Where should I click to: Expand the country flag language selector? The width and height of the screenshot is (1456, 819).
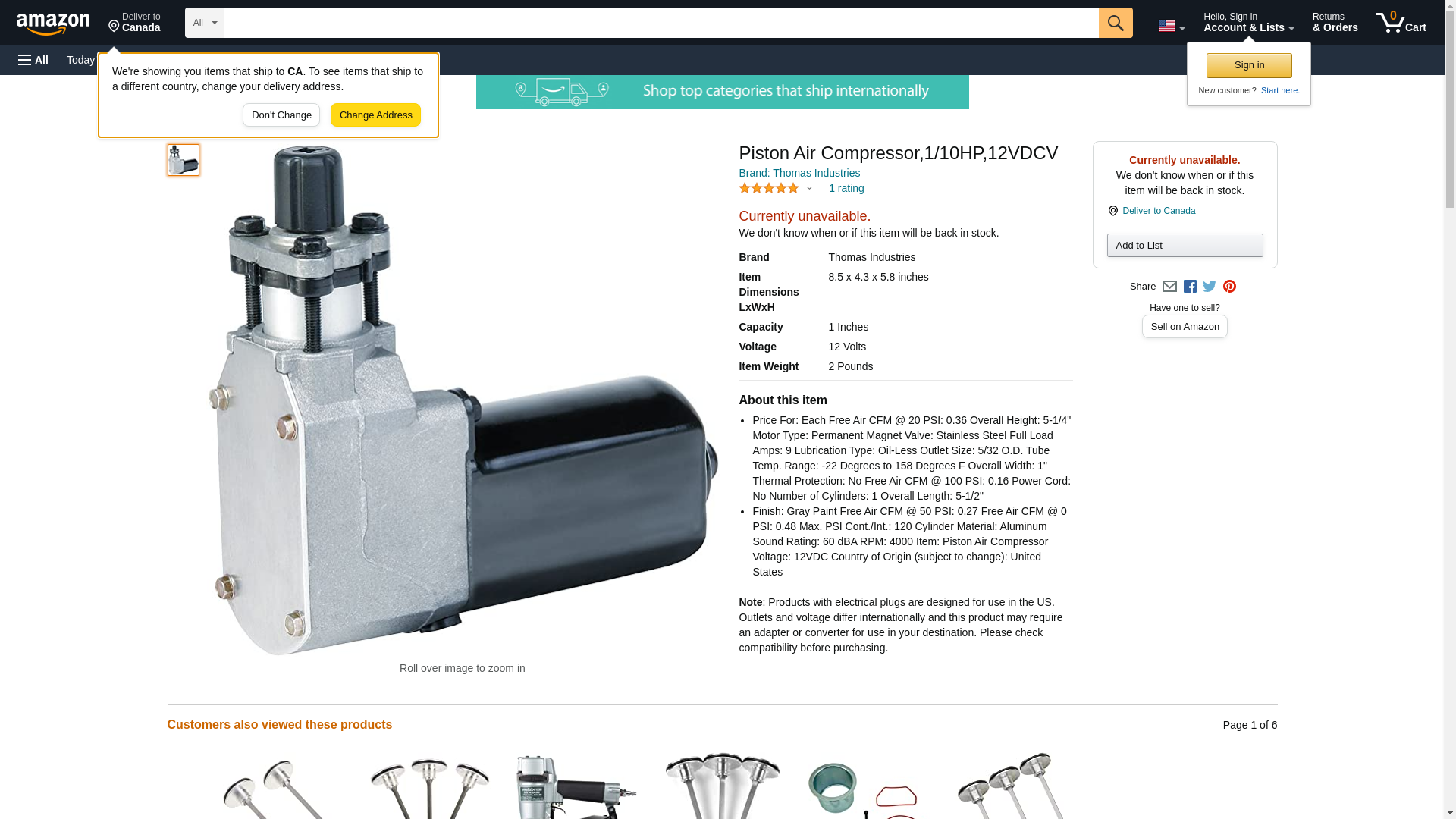[1171, 26]
